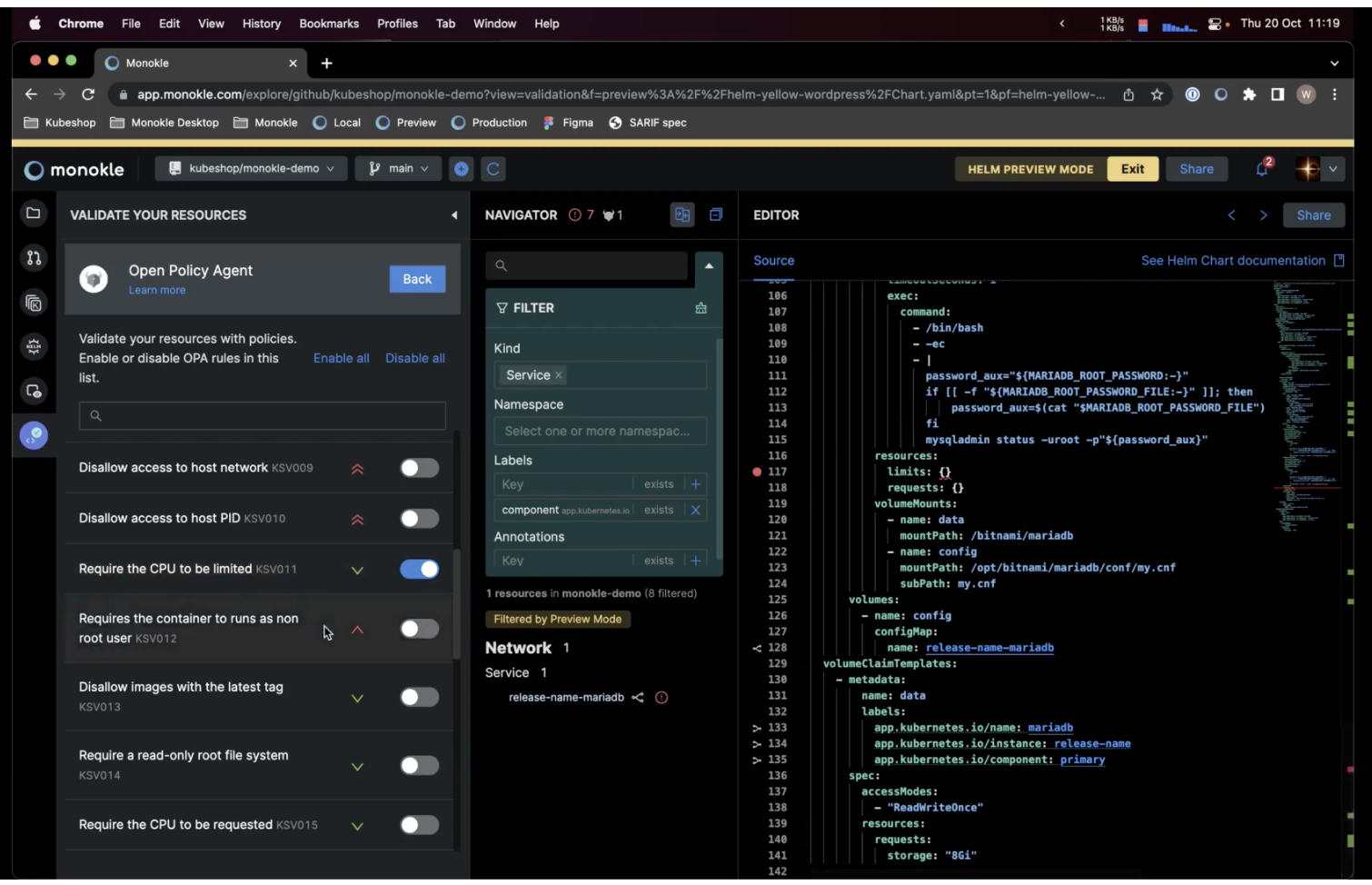Click the navigator collapse-all icon
This screenshot has height=885, width=1372.
click(x=716, y=215)
